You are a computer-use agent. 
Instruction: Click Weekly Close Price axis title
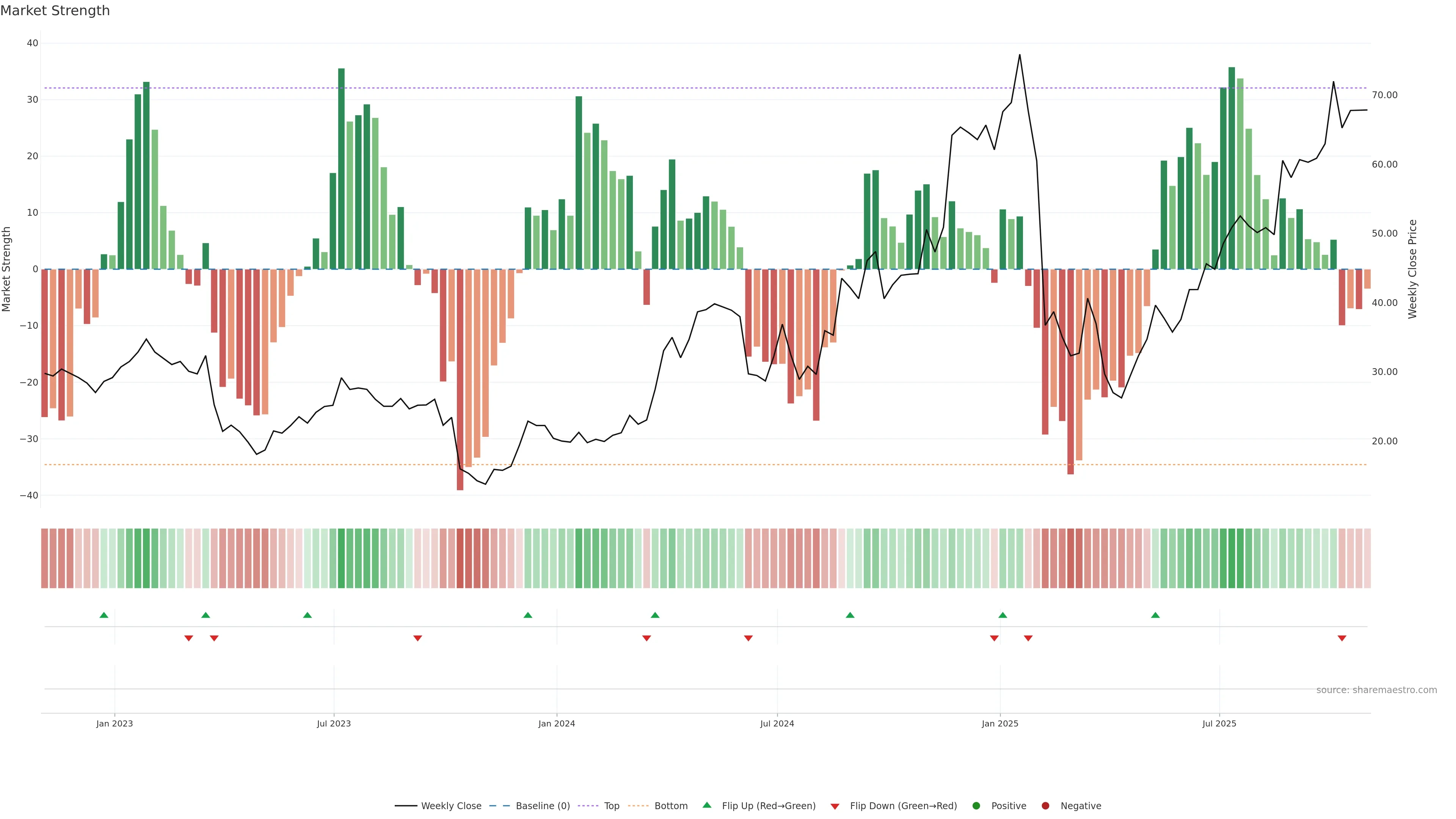pyautogui.click(x=1412, y=269)
